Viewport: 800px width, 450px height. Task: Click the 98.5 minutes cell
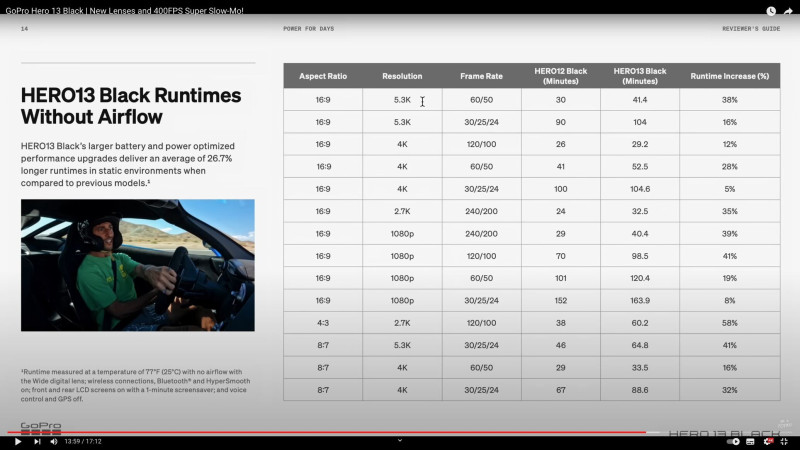pos(640,256)
